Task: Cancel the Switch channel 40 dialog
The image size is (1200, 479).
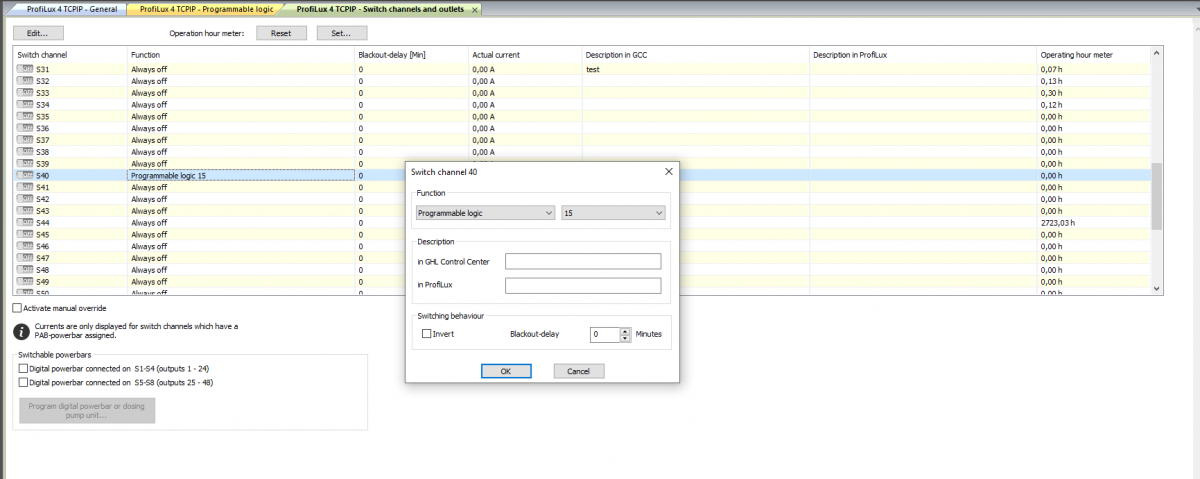Action: 579,371
